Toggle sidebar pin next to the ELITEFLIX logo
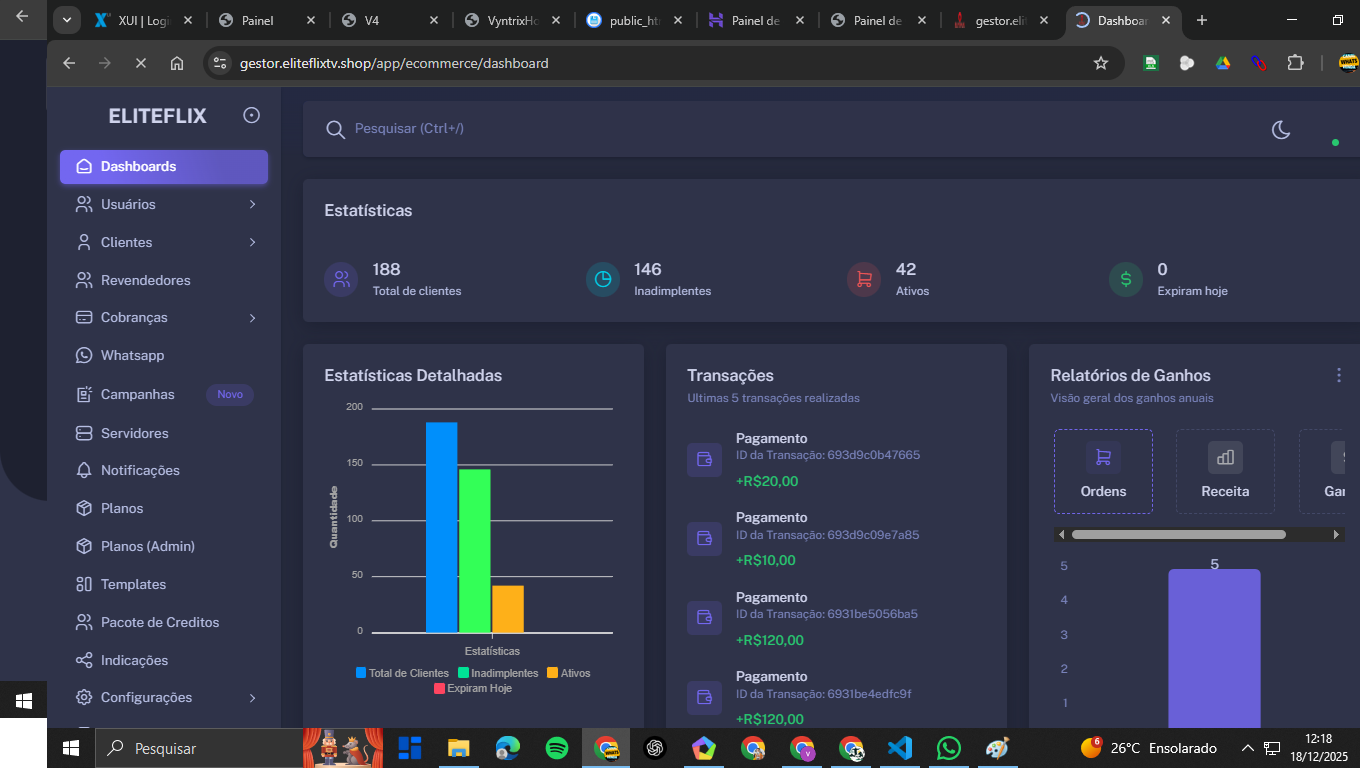Screen dimensions: 1360x768 [x=251, y=116]
